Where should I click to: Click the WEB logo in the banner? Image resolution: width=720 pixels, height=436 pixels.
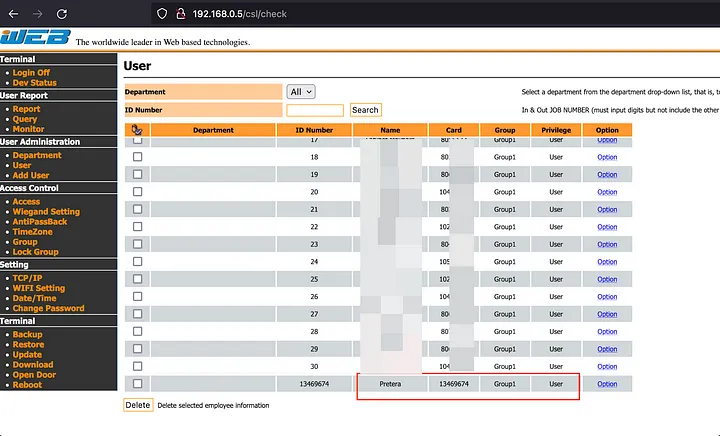35,38
